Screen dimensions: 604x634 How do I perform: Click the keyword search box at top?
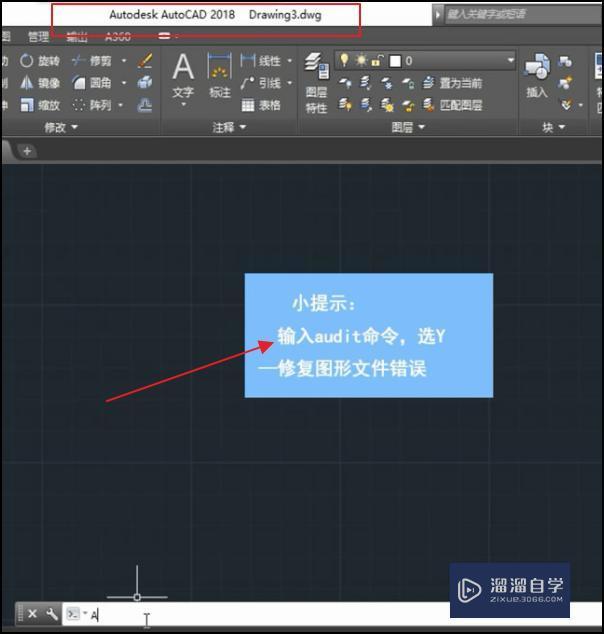point(522,15)
